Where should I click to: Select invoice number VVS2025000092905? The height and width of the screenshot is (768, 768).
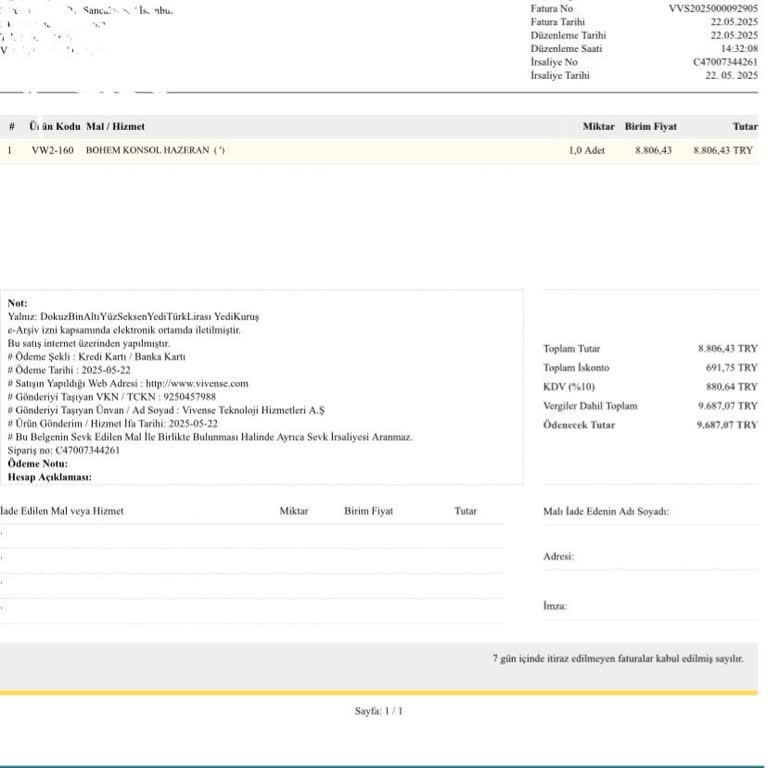coord(713,8)
